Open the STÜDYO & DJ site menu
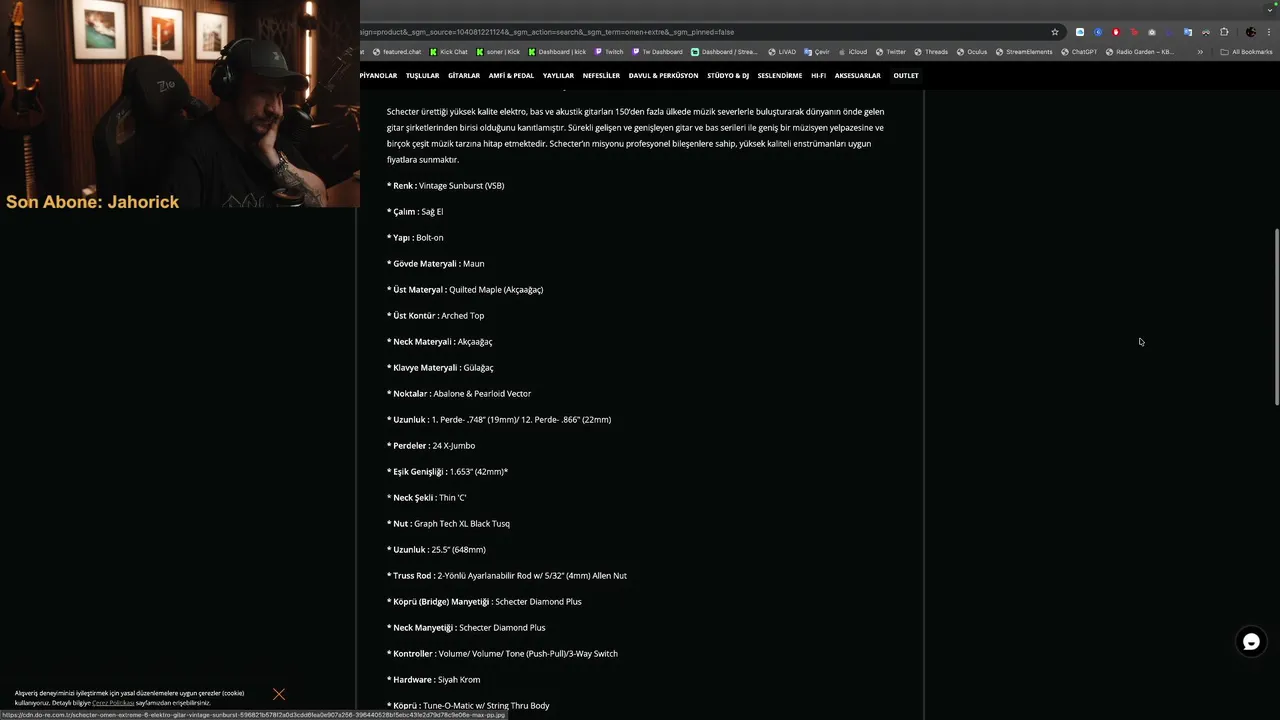 click(x=728, y=76)
